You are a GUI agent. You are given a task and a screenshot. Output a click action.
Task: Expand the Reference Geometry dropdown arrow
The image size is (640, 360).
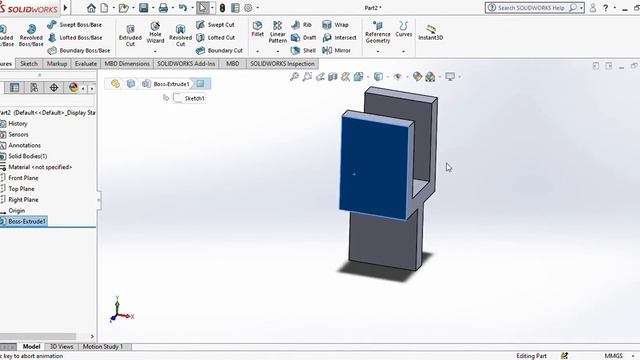(x=378, y=51)
